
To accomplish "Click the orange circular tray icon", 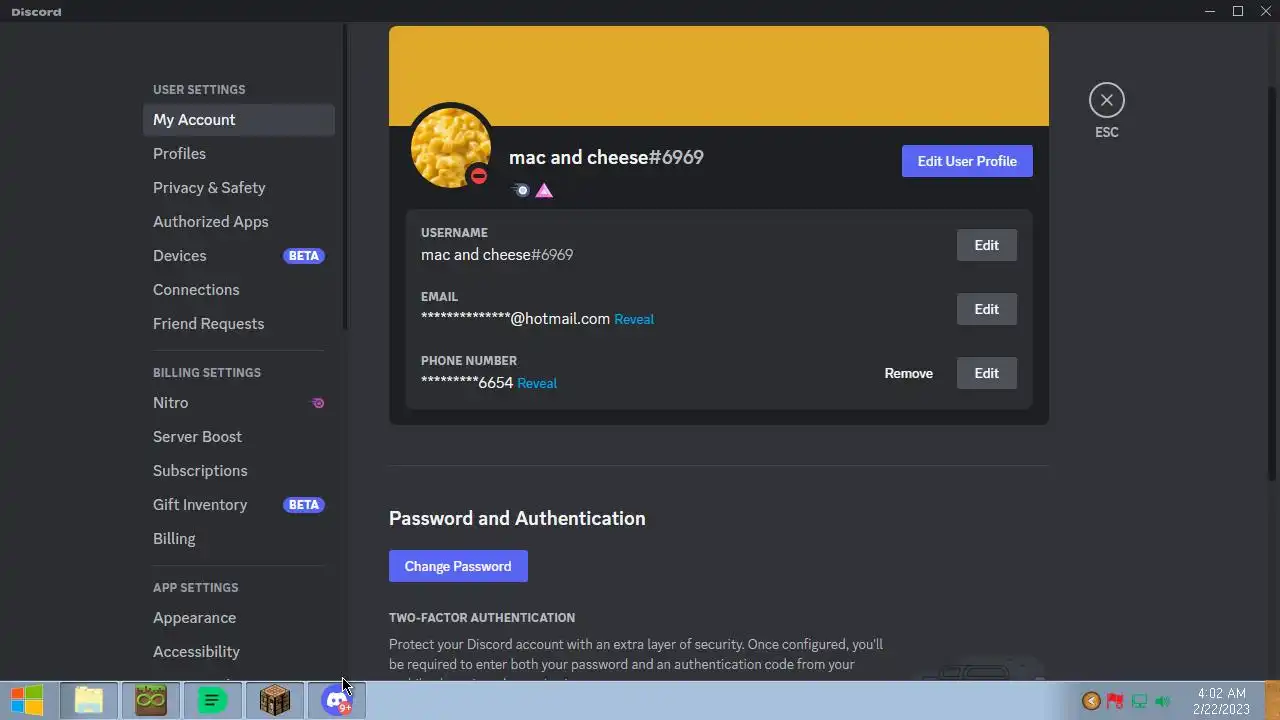I will pos(1091,702).
